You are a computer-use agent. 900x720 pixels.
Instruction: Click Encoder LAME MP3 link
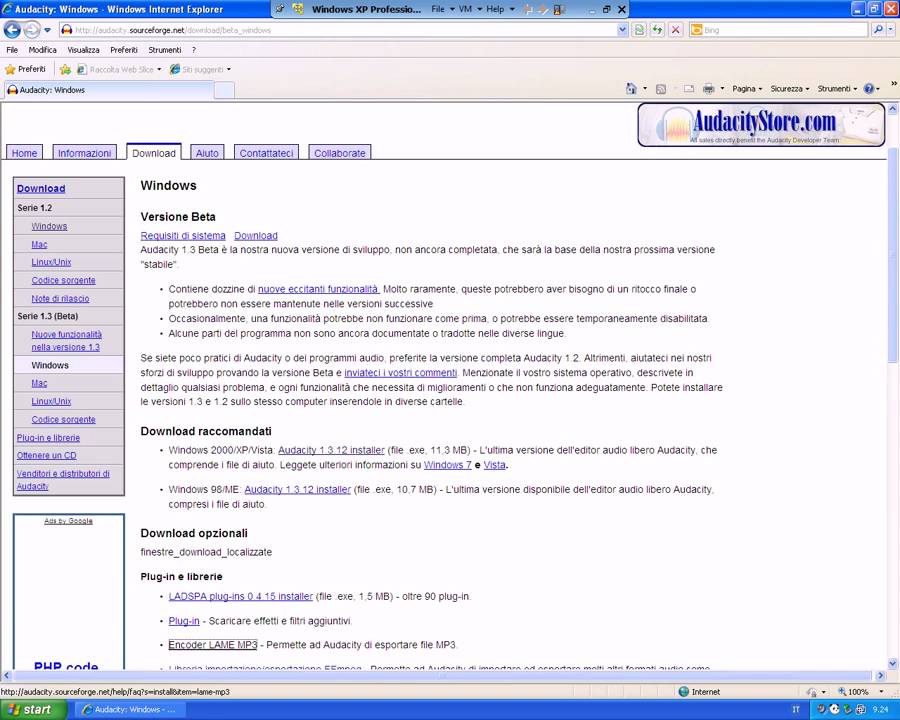(x=213, y=645)
